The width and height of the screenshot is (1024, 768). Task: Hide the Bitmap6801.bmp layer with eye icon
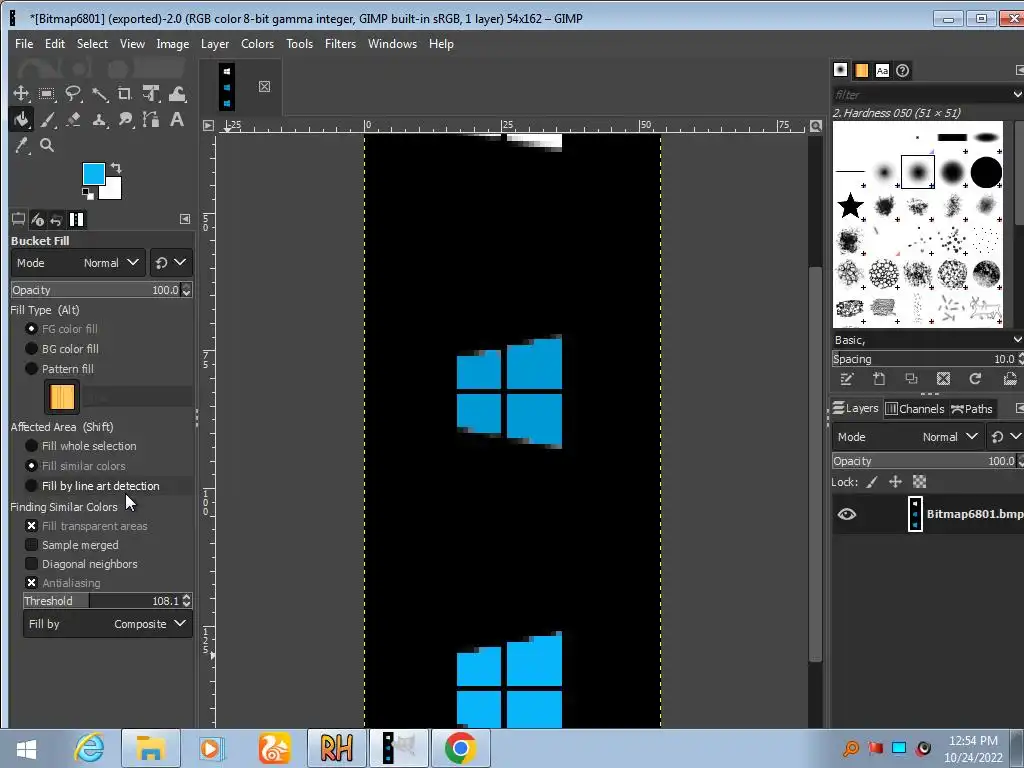tap(847, 514)
